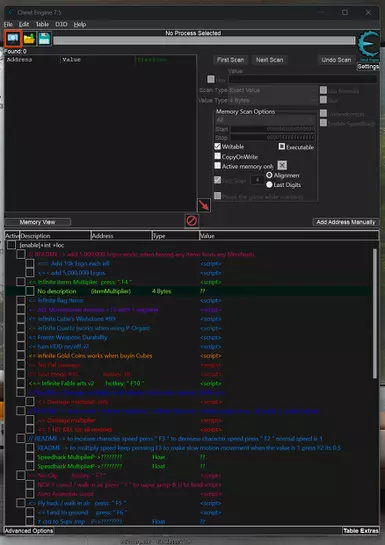The height and width of the screenshot is (545, 385).
Task: Click the X icon beside Active memory only
Action: pyautogui.click(x=282, y=165)
